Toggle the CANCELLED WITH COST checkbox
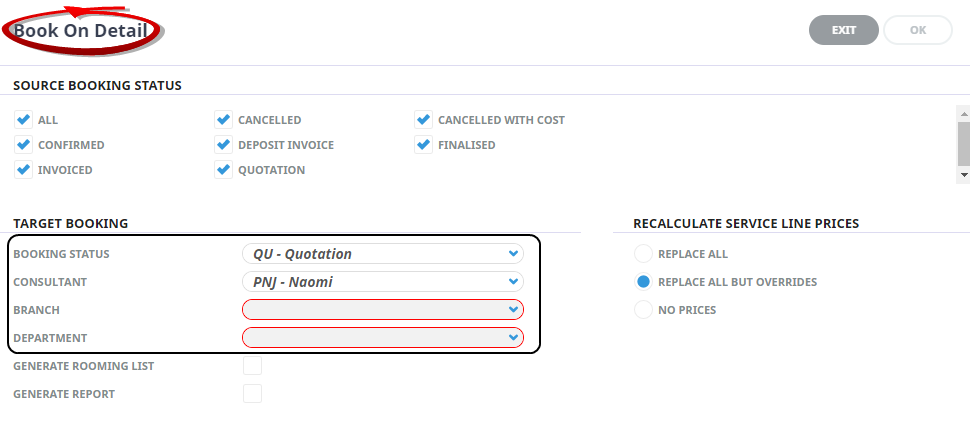This screenshot has width=970, height=429. coord(423,120)
